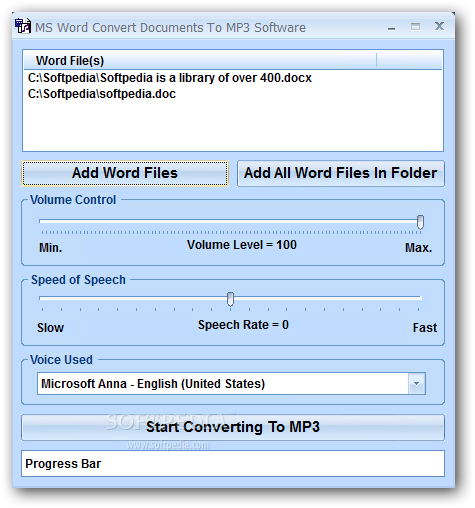Click the Add Word Files button
The height and width of the screenshot is (508, 475).
(125, 173)
